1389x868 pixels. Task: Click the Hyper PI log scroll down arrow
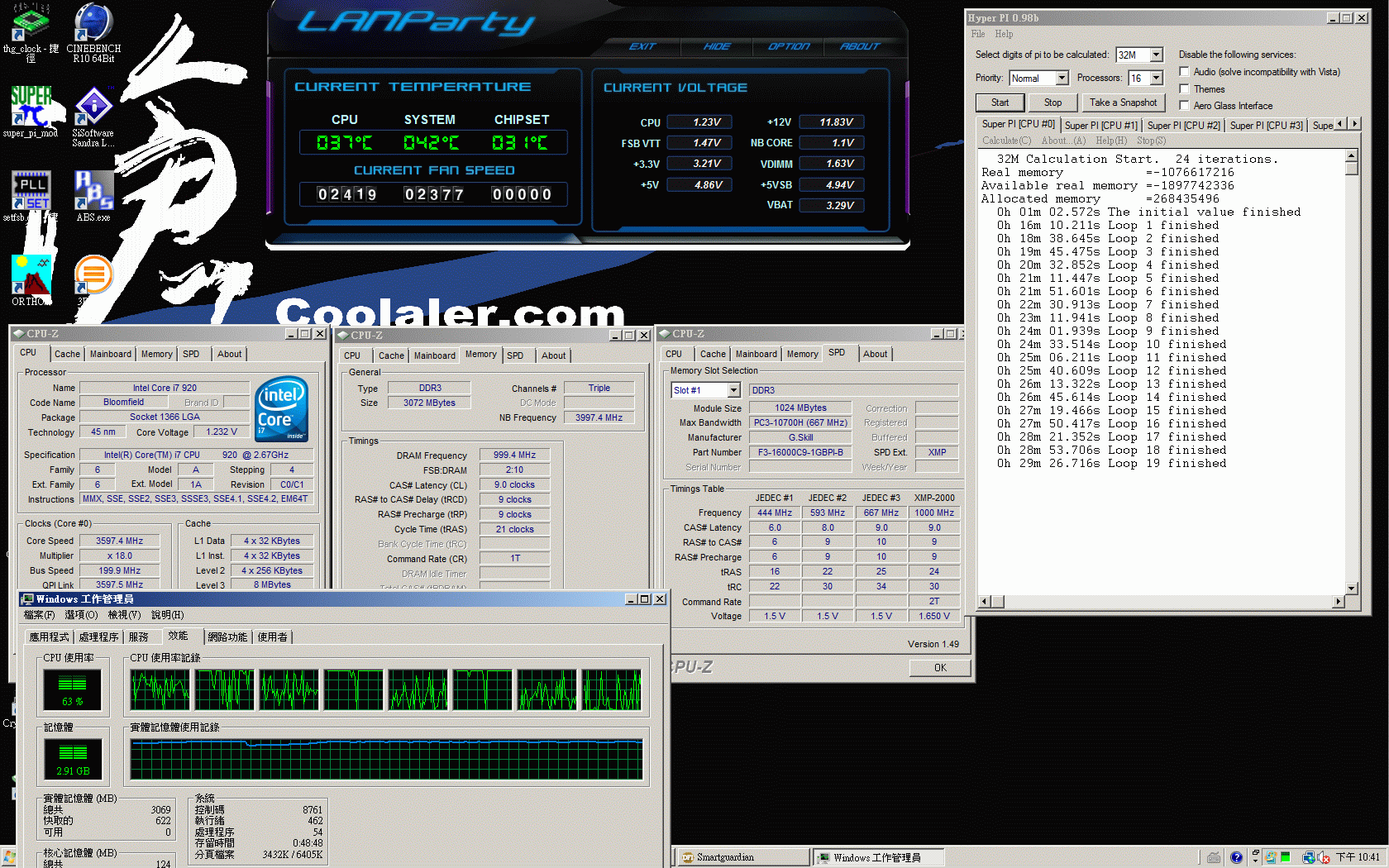[1352, 589]
